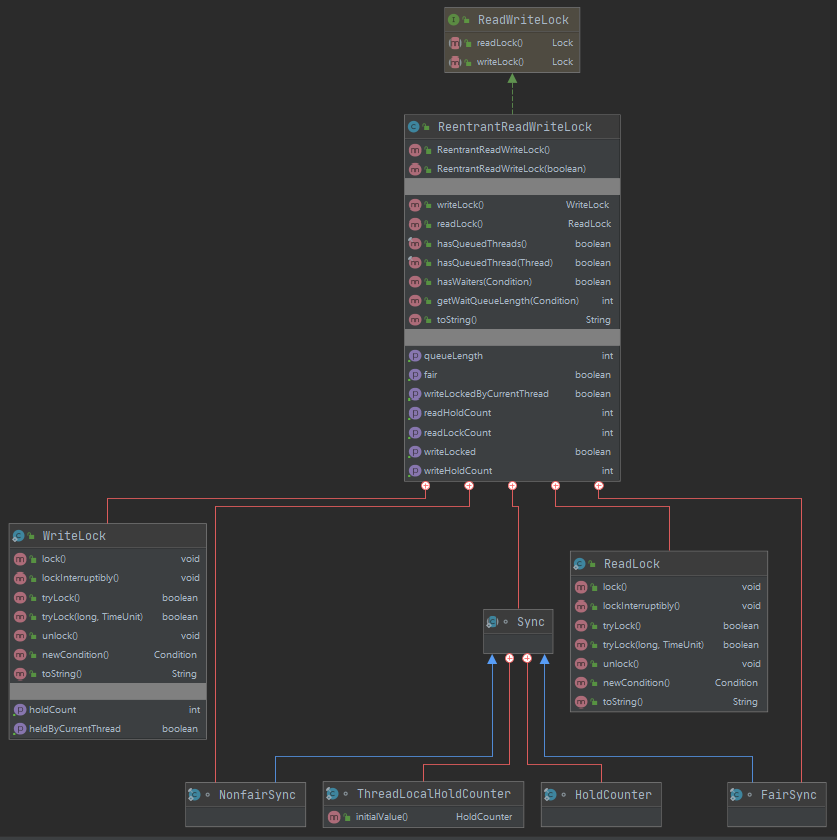Click the method icon beside hasQueuedThreads()
Image resolution: width=837 pixels, height=840 pixels.
pos(415,244)
